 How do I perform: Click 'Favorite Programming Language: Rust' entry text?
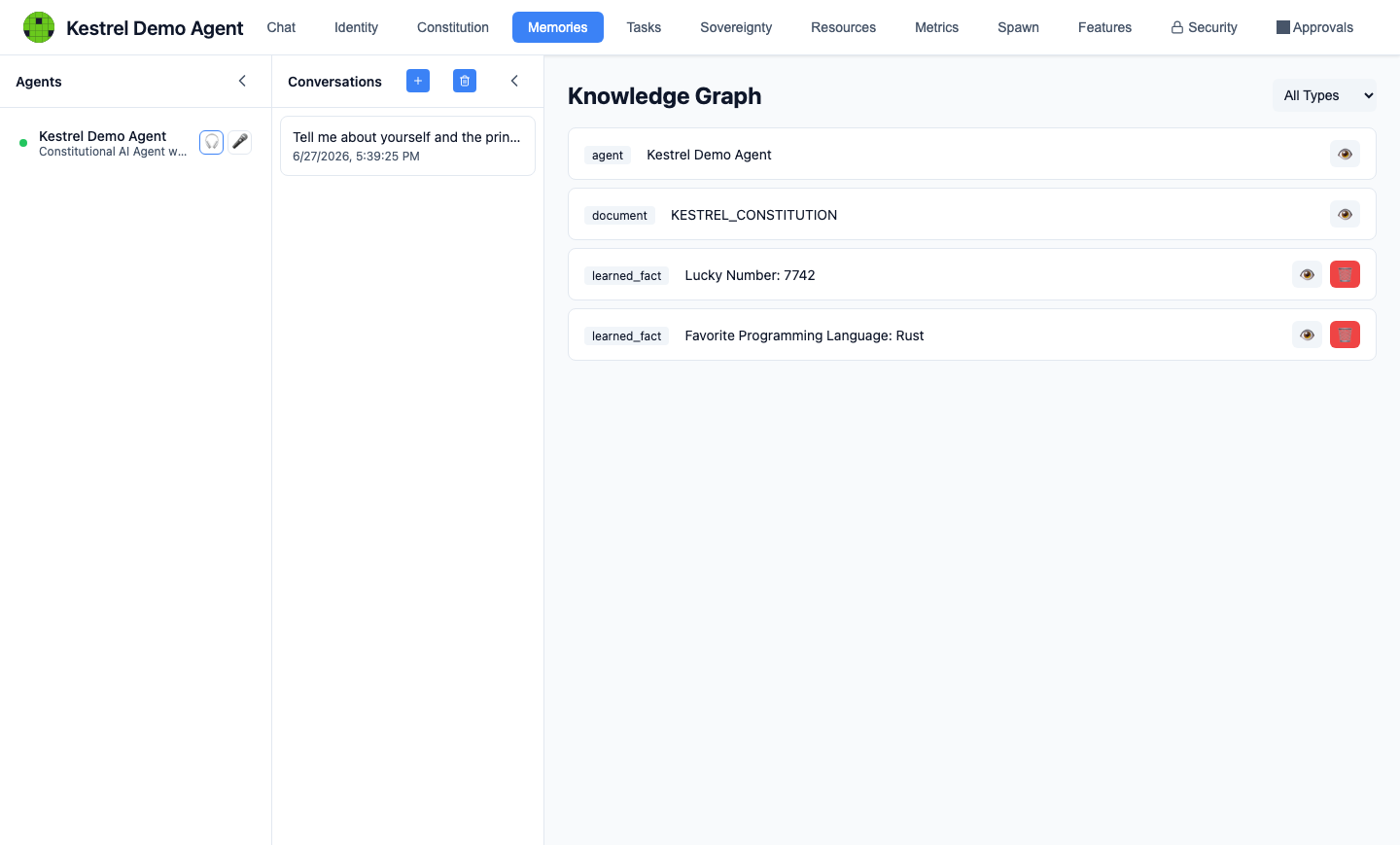click(x=804, y=335)
